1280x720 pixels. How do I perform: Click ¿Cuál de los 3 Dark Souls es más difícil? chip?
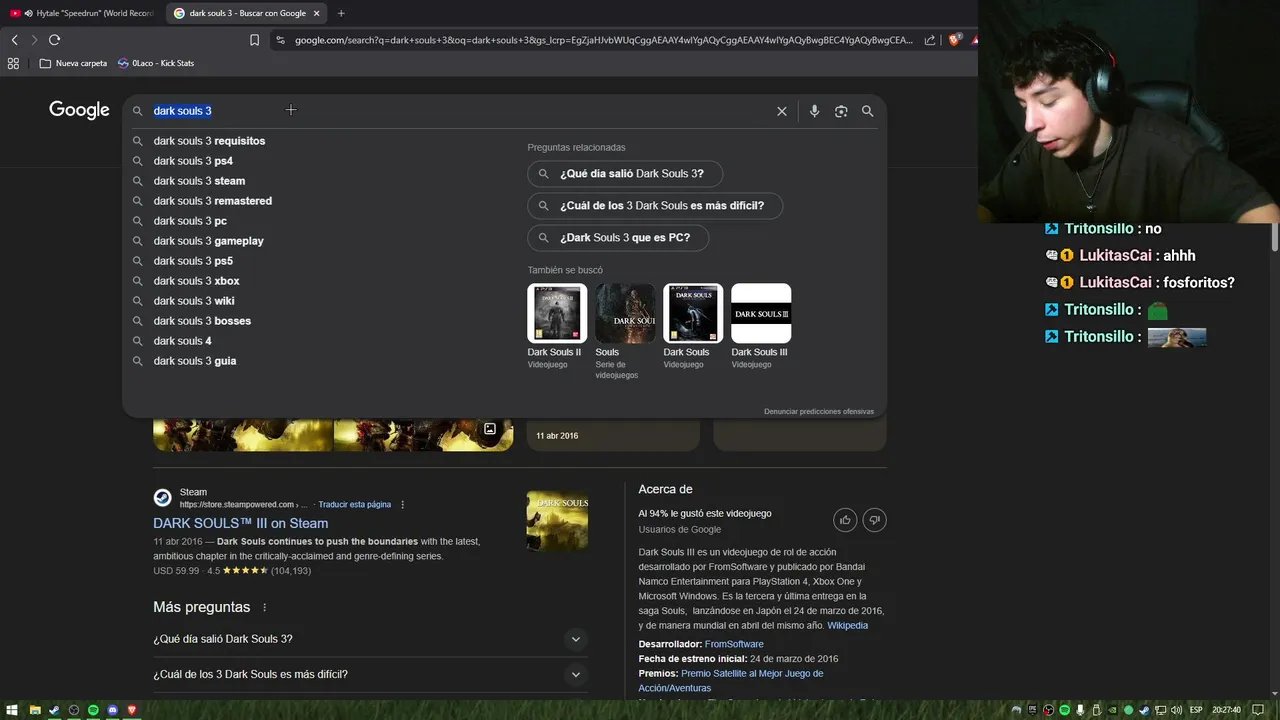[x=655, y=206]
